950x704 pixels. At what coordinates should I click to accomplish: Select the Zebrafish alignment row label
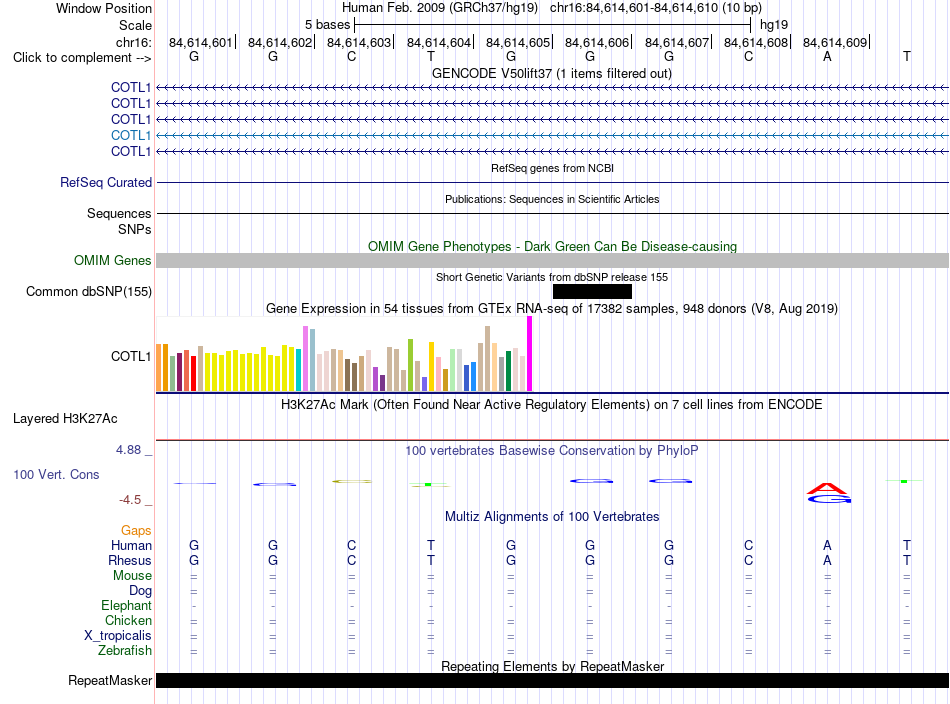point(125,651)
